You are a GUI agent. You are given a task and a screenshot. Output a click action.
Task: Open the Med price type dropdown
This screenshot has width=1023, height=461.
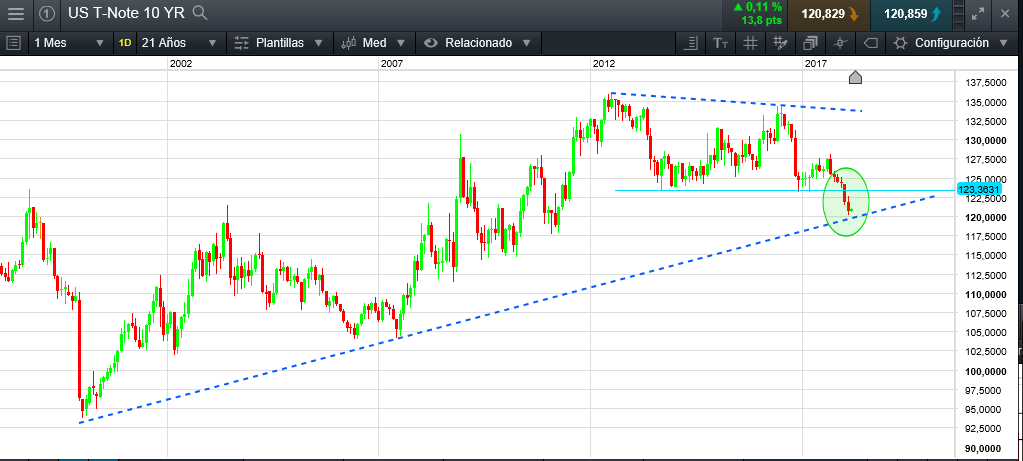[x=373, y=43]
